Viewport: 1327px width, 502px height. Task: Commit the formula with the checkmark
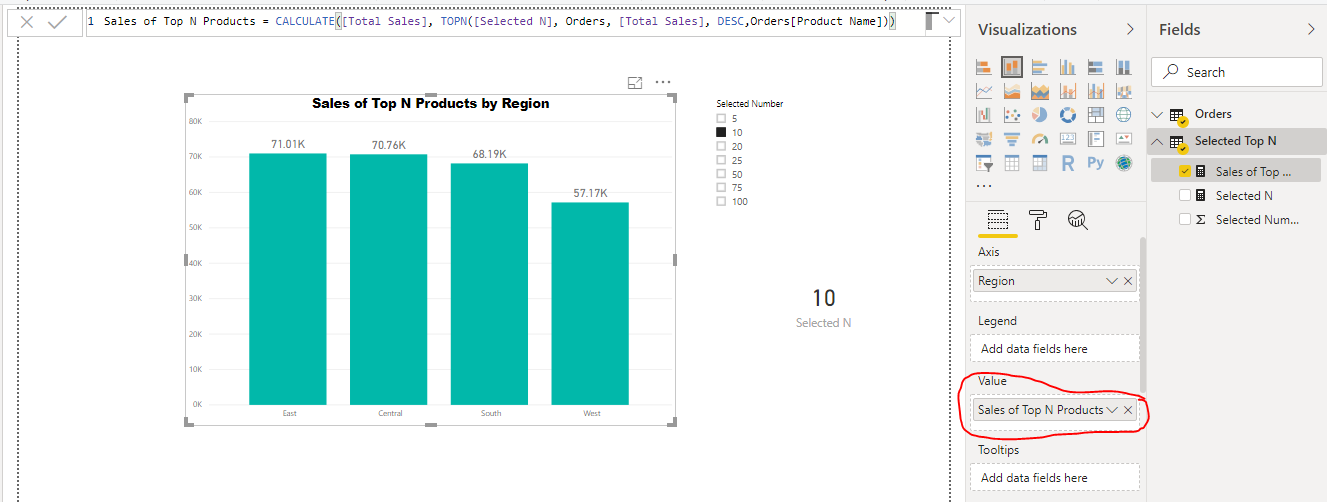(58, 21)
